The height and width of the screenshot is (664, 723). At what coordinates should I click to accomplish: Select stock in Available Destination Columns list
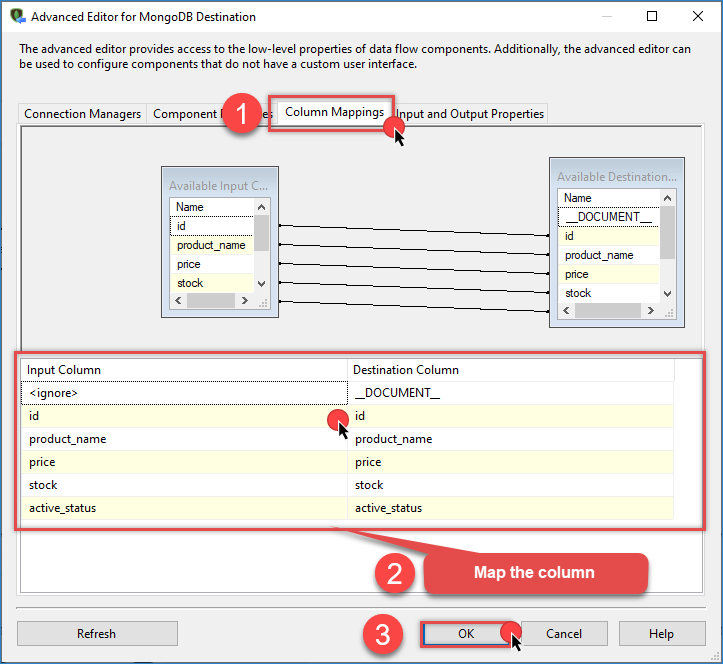(608, 293)
